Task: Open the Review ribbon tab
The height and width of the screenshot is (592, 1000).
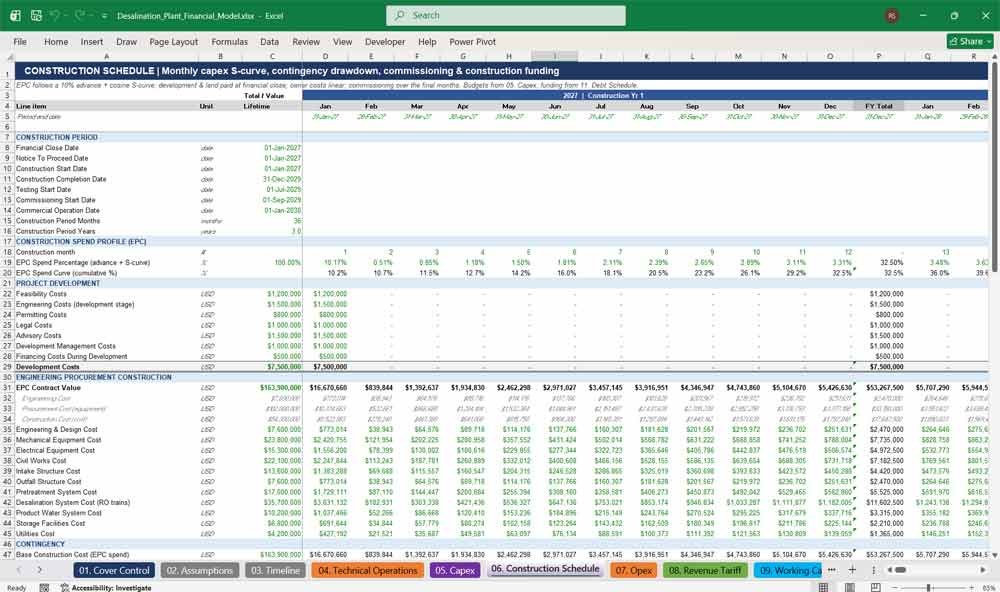Action: click(306, 41)
